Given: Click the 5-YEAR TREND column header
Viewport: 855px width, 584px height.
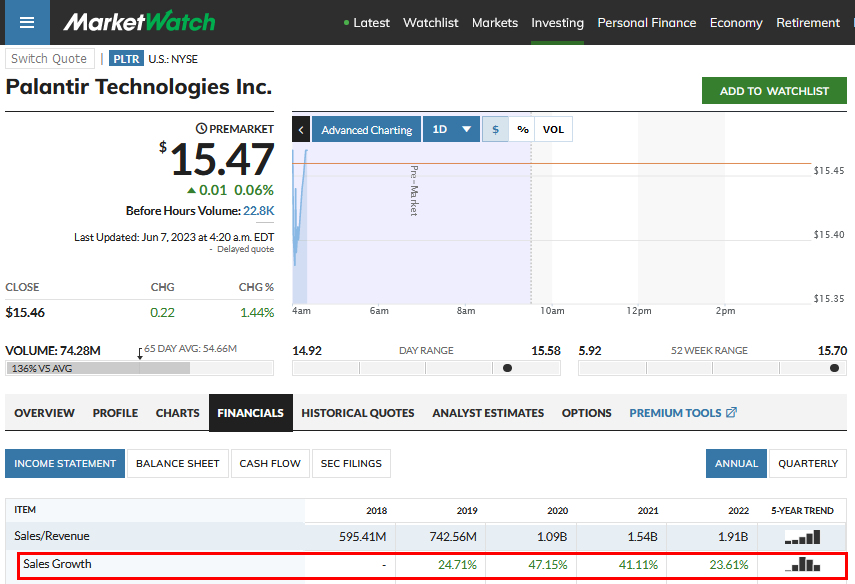Looking at the screenshot, I should click(x=802, y=510).
